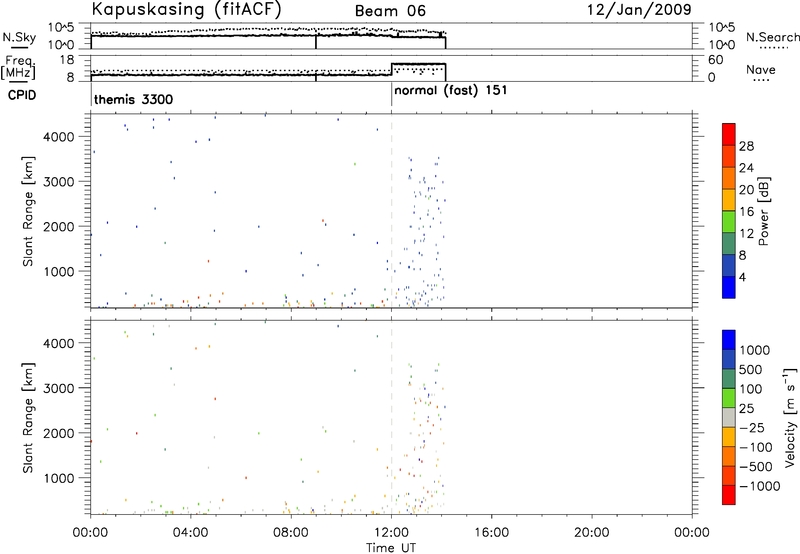Click the Power [dB] colorbar title
This screenshot has height=554, width=800.
(x=763, y=211)
